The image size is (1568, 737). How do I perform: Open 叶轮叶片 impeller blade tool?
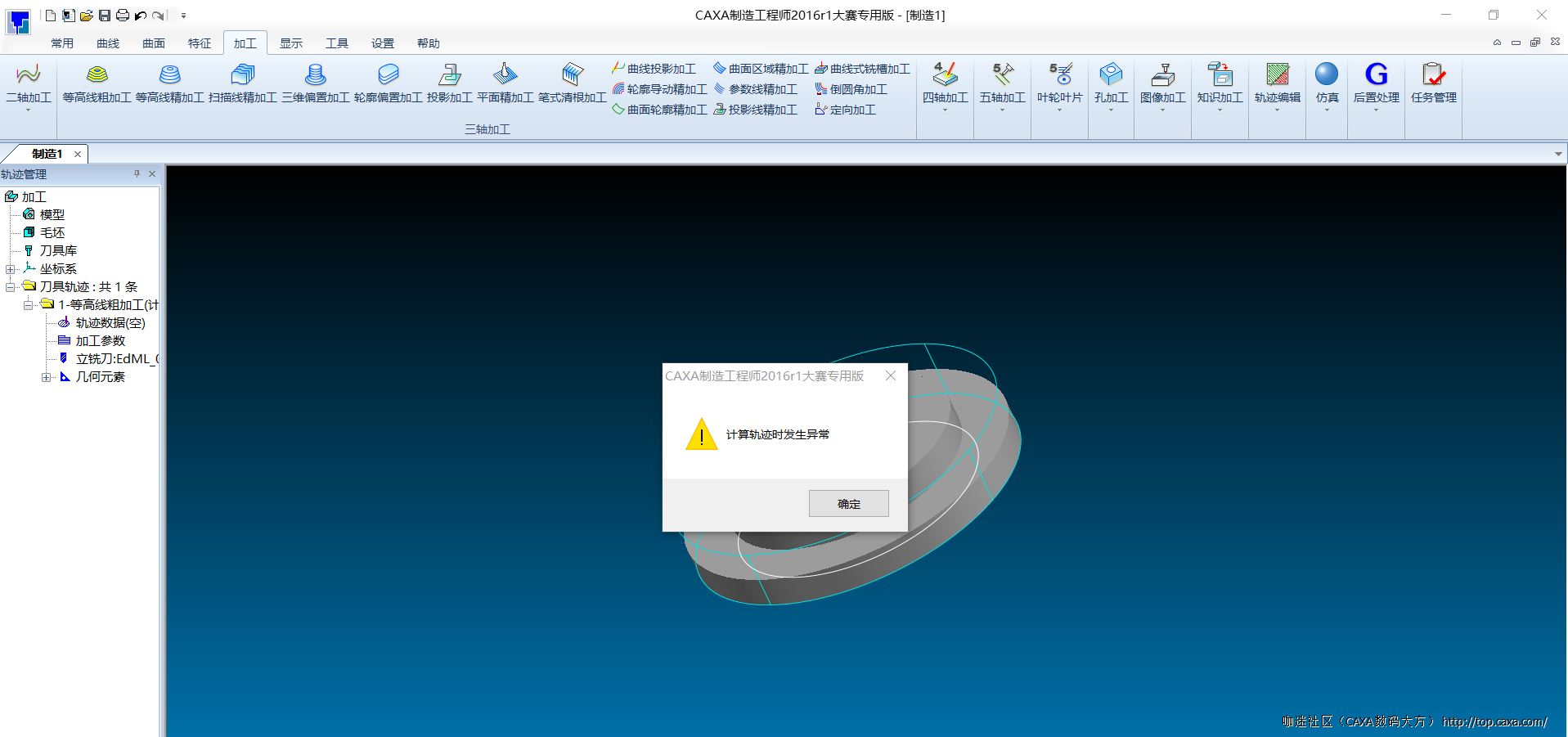1059,83
